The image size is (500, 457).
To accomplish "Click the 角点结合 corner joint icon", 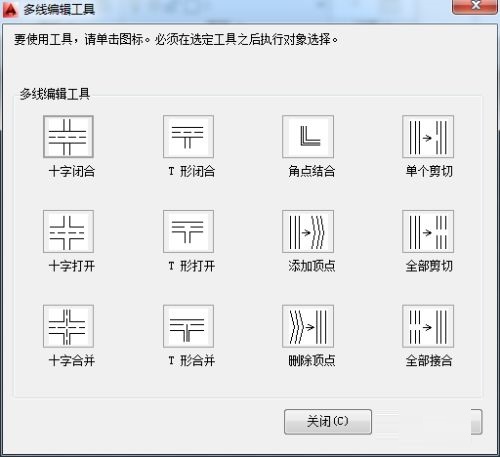I will [x=308, y=137].
